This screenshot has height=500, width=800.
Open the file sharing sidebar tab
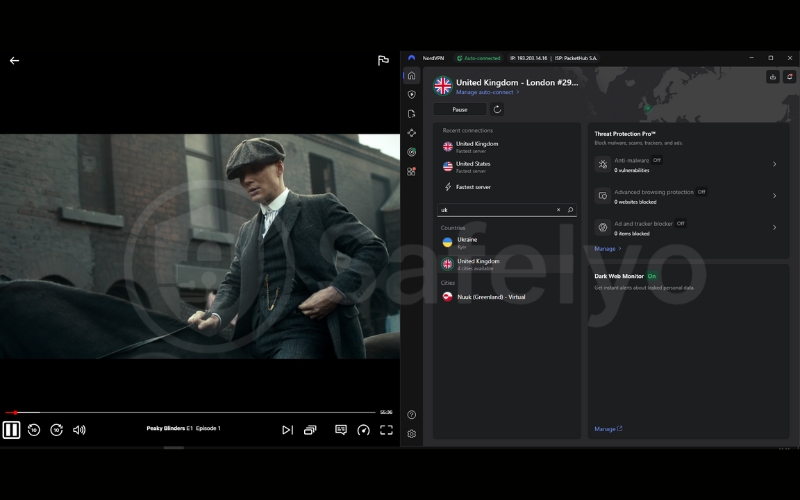pos(412,114)
